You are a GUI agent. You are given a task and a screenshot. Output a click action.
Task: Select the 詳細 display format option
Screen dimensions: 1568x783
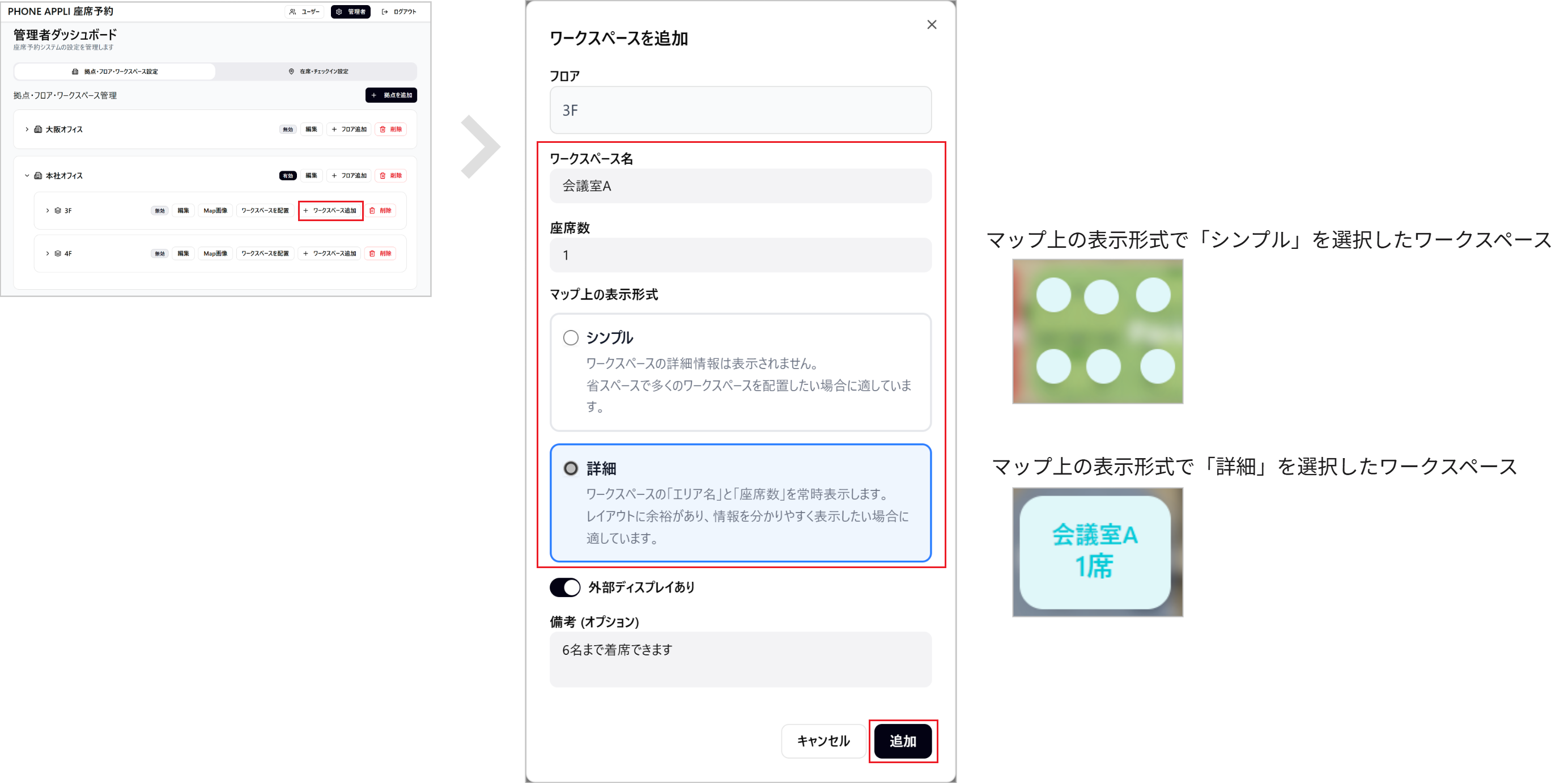tap(570, 468)
